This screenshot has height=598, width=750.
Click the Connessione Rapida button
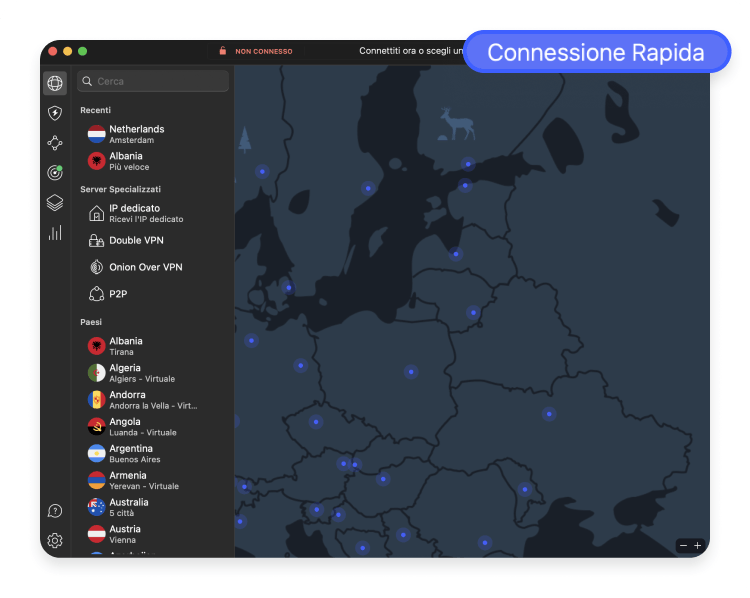pyautogui.click(x=596, y=52)
